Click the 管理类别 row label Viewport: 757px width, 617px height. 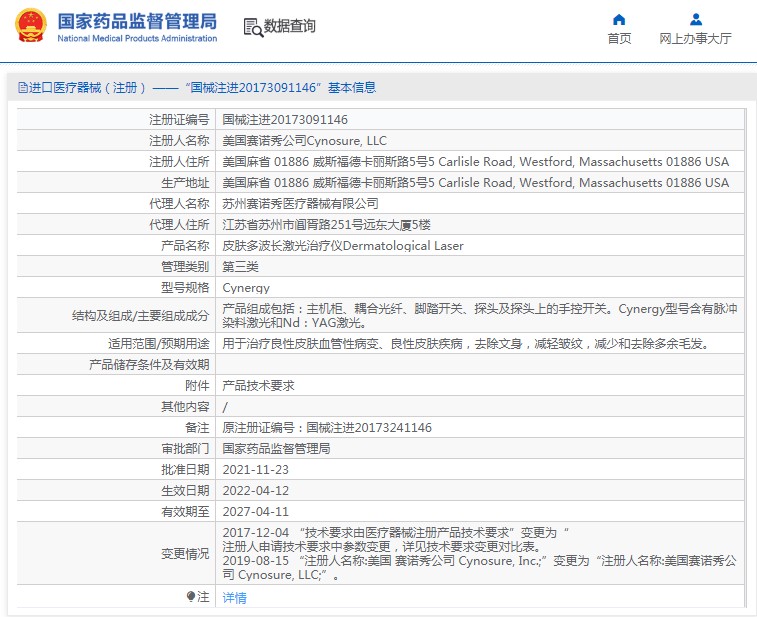[x=185, y=266]
